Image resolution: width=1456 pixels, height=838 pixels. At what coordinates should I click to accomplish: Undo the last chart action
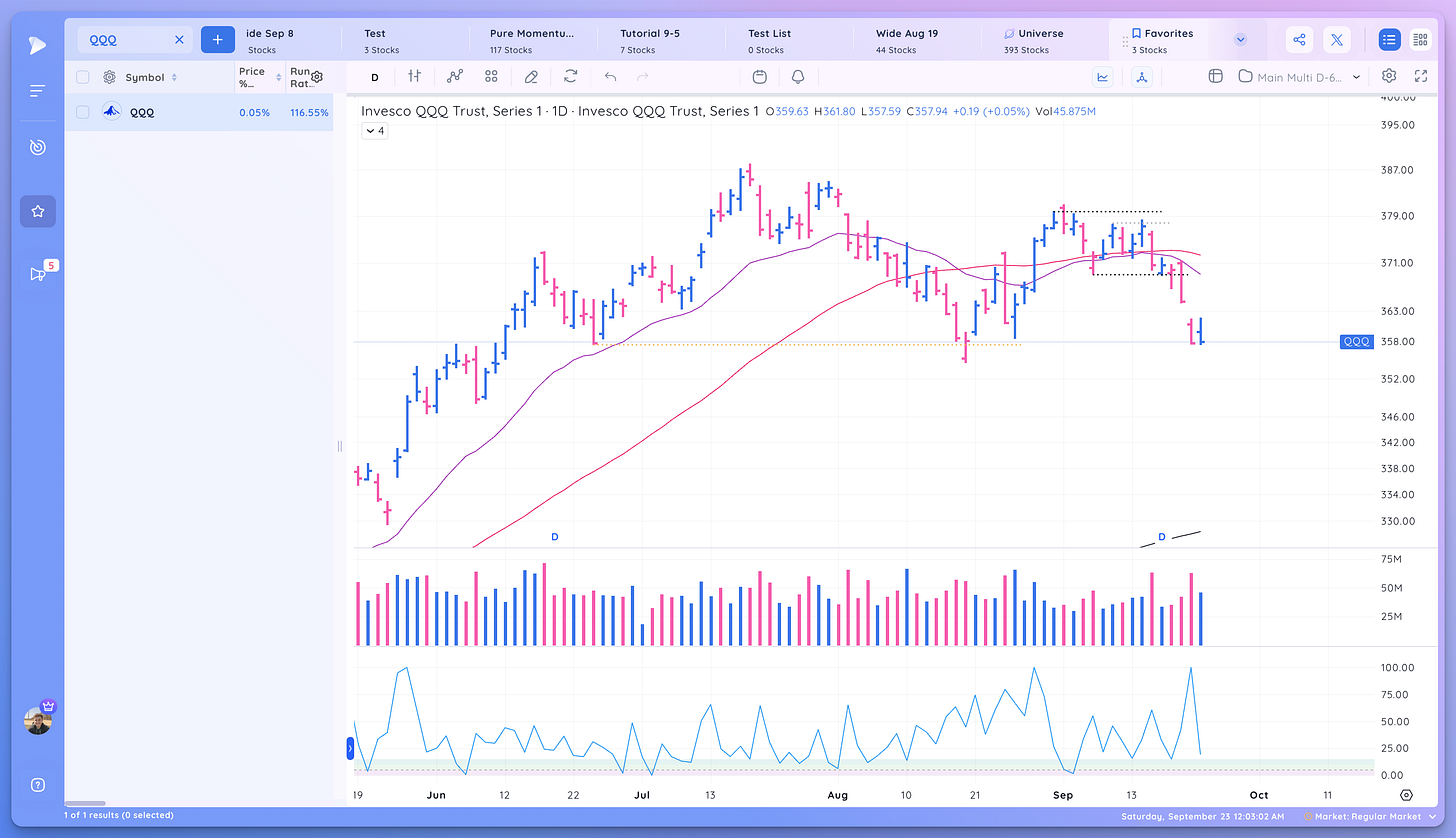pyautogui.click(x=610, y=76)
